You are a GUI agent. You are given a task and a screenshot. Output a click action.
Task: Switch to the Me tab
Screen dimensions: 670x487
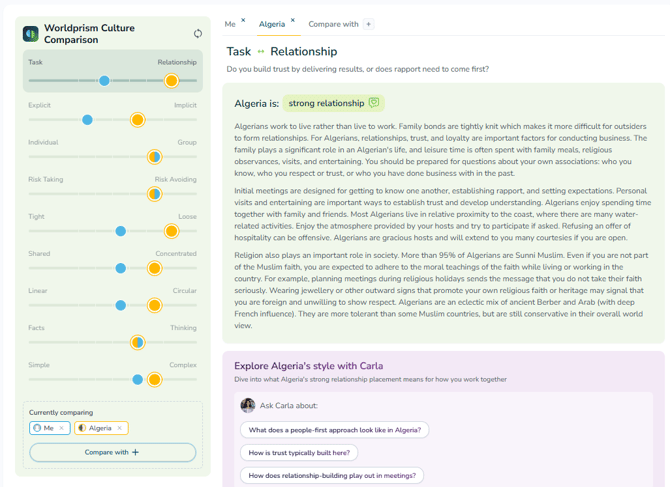(230, 24)
